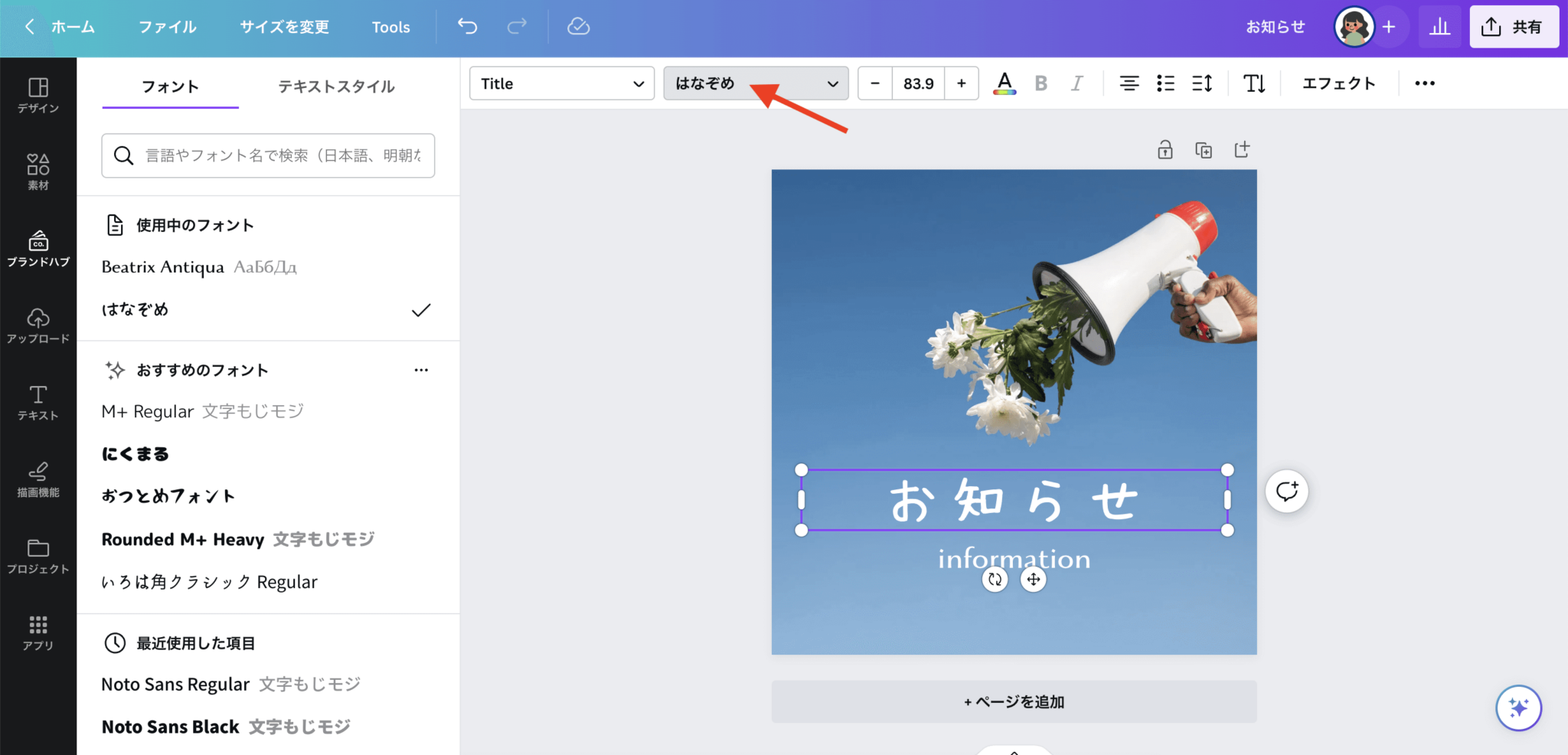Click the Undo arrow icon

[x=467, y=26]
